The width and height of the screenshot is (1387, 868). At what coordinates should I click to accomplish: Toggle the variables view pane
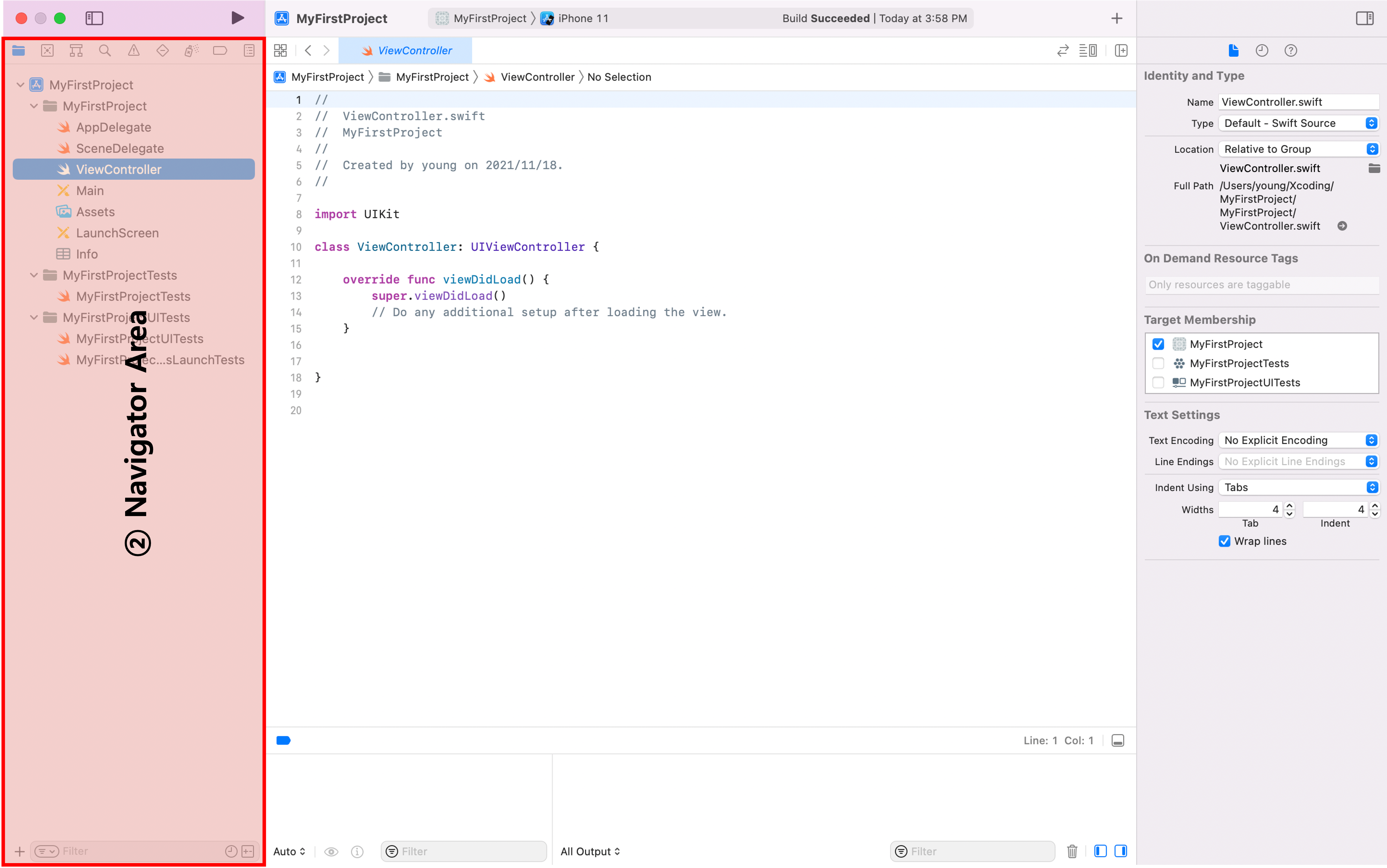point(1100,851)
